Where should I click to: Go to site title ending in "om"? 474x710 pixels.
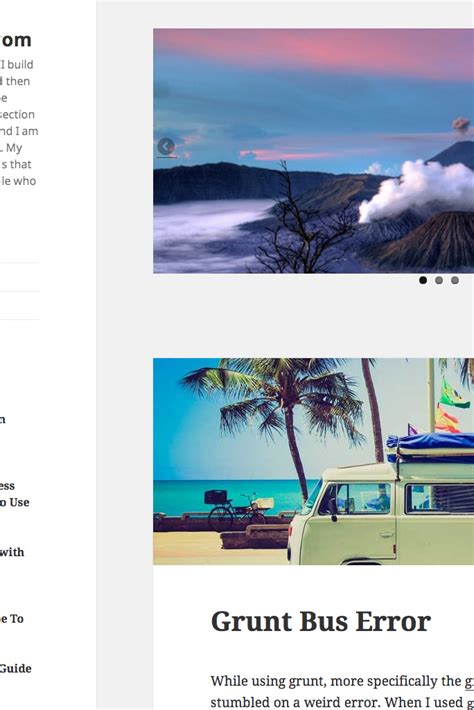coord(15,40)
